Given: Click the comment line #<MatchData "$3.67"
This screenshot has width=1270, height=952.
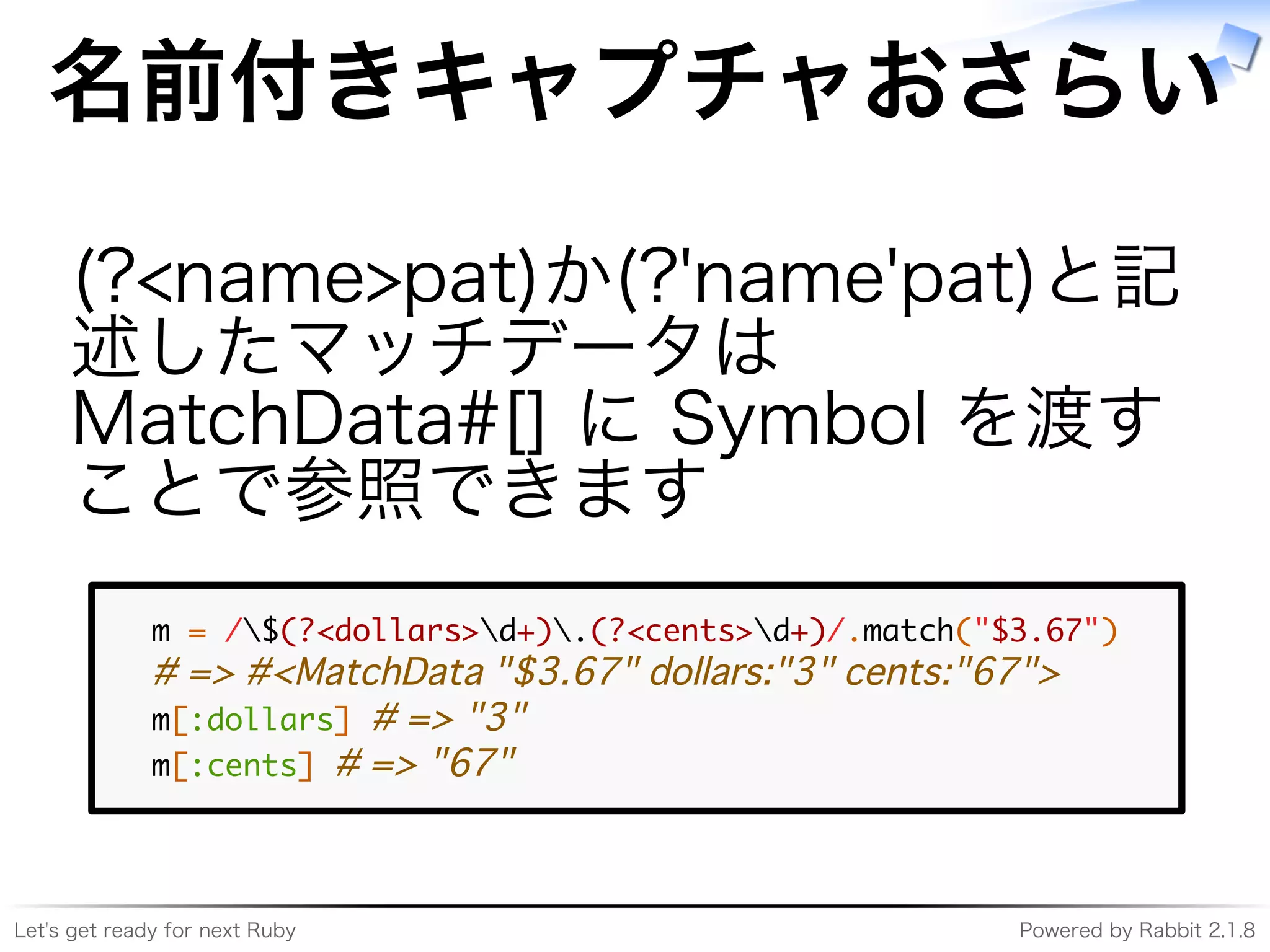Looking at the screenshot, I should (x=607, y=672).
